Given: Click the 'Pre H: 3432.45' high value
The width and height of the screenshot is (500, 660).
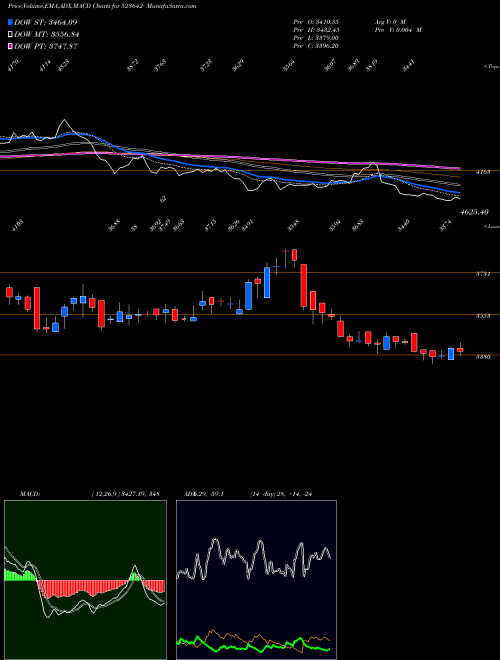Looking at the screenshot, I should 316,30.
